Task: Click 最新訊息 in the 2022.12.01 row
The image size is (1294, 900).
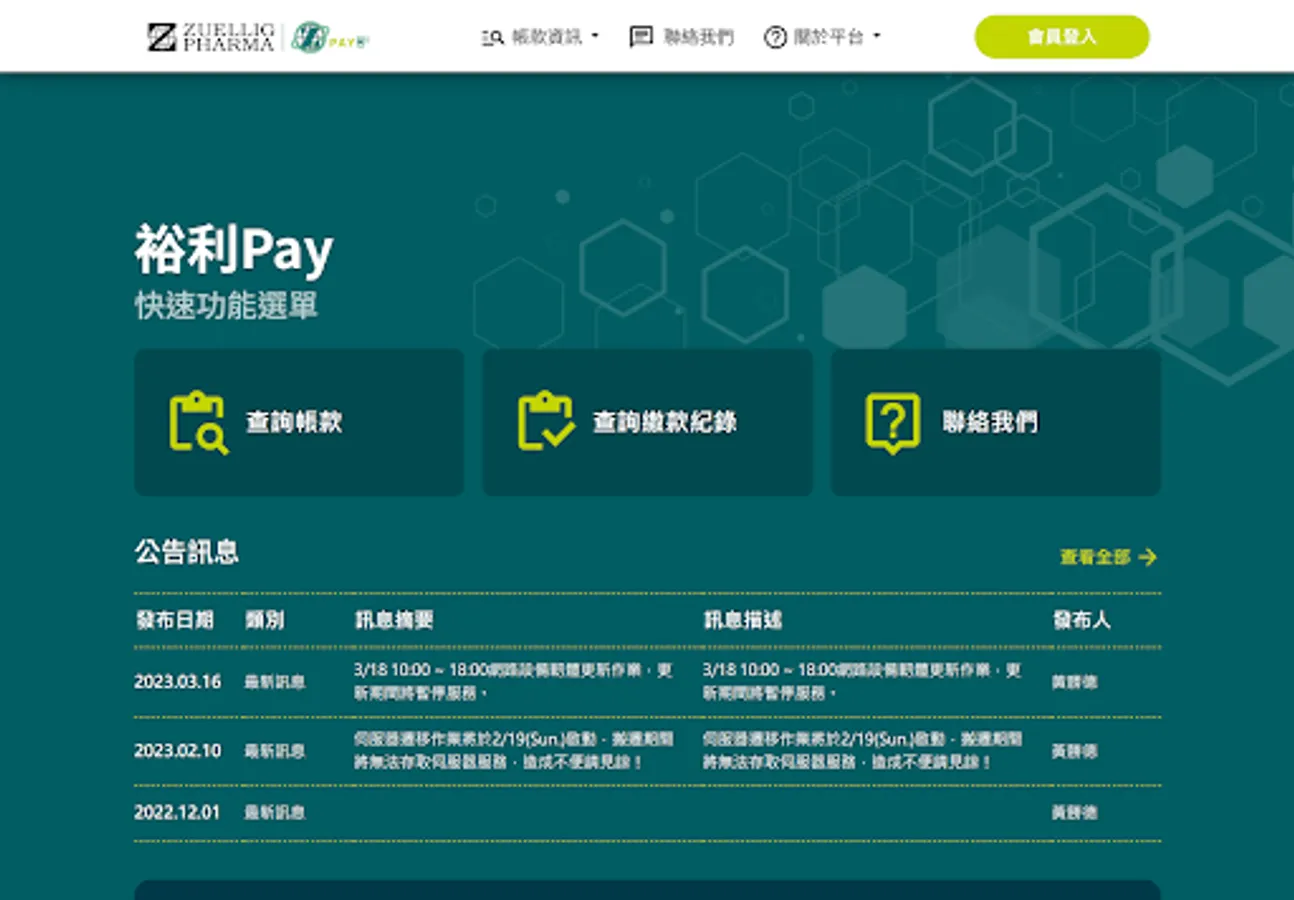Action: [x=275, y=813]
